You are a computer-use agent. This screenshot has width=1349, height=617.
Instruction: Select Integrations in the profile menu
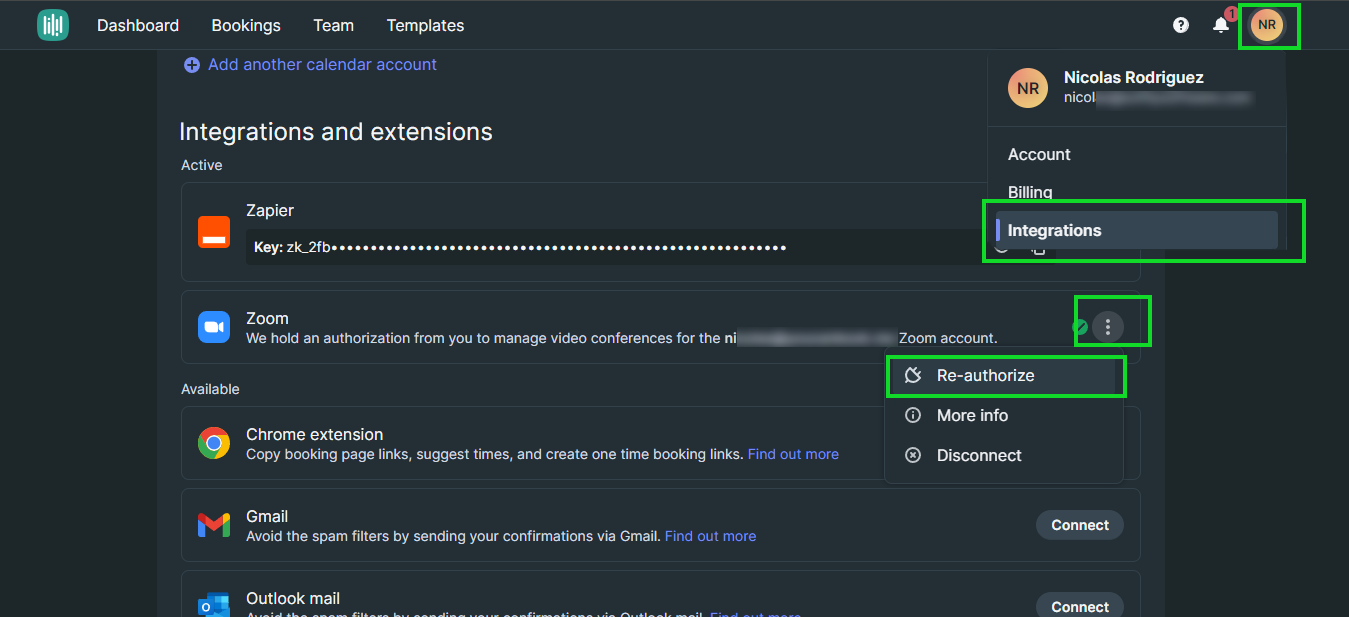1137,230
